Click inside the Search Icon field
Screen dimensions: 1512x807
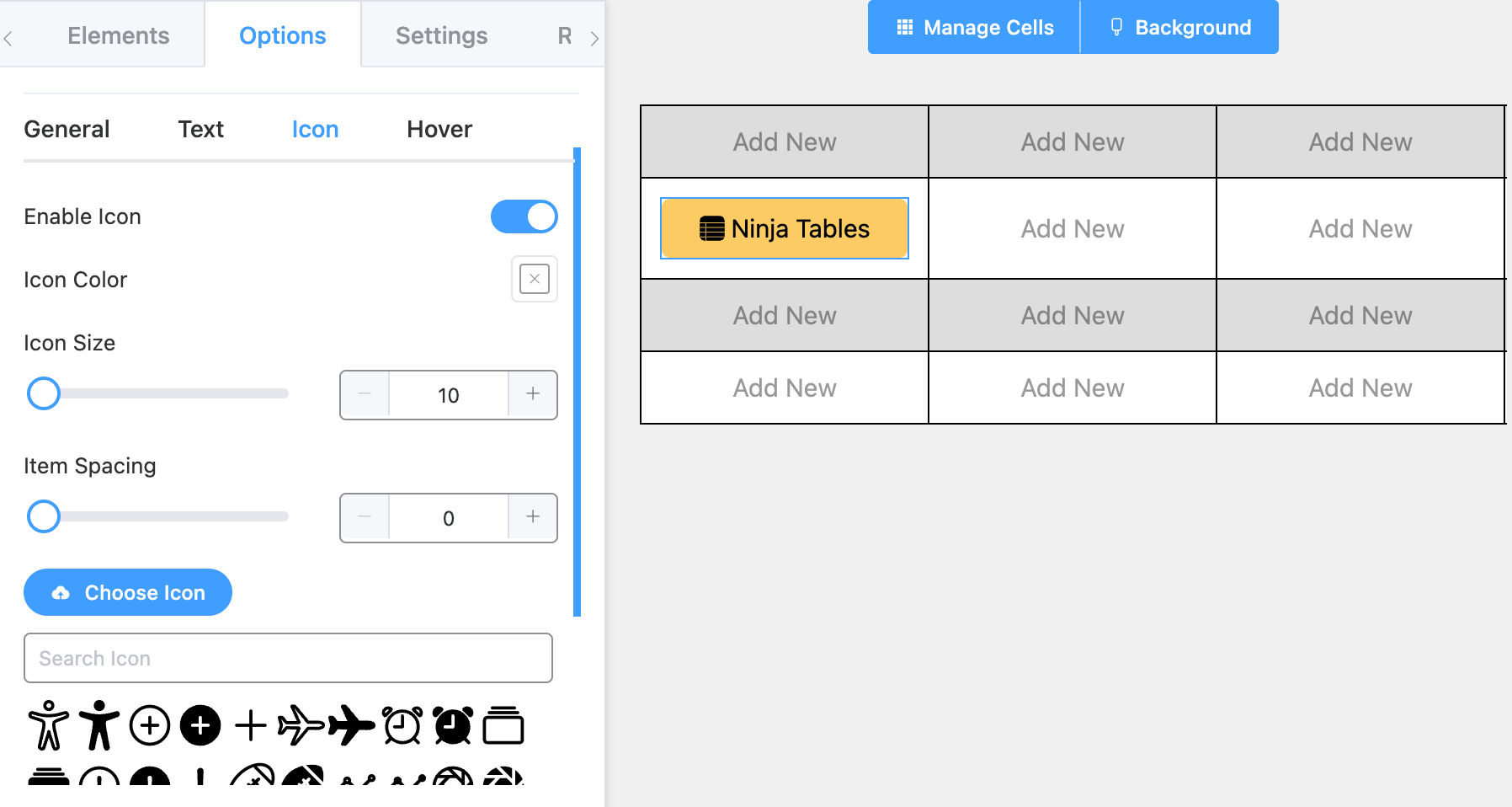coord(288,658)
